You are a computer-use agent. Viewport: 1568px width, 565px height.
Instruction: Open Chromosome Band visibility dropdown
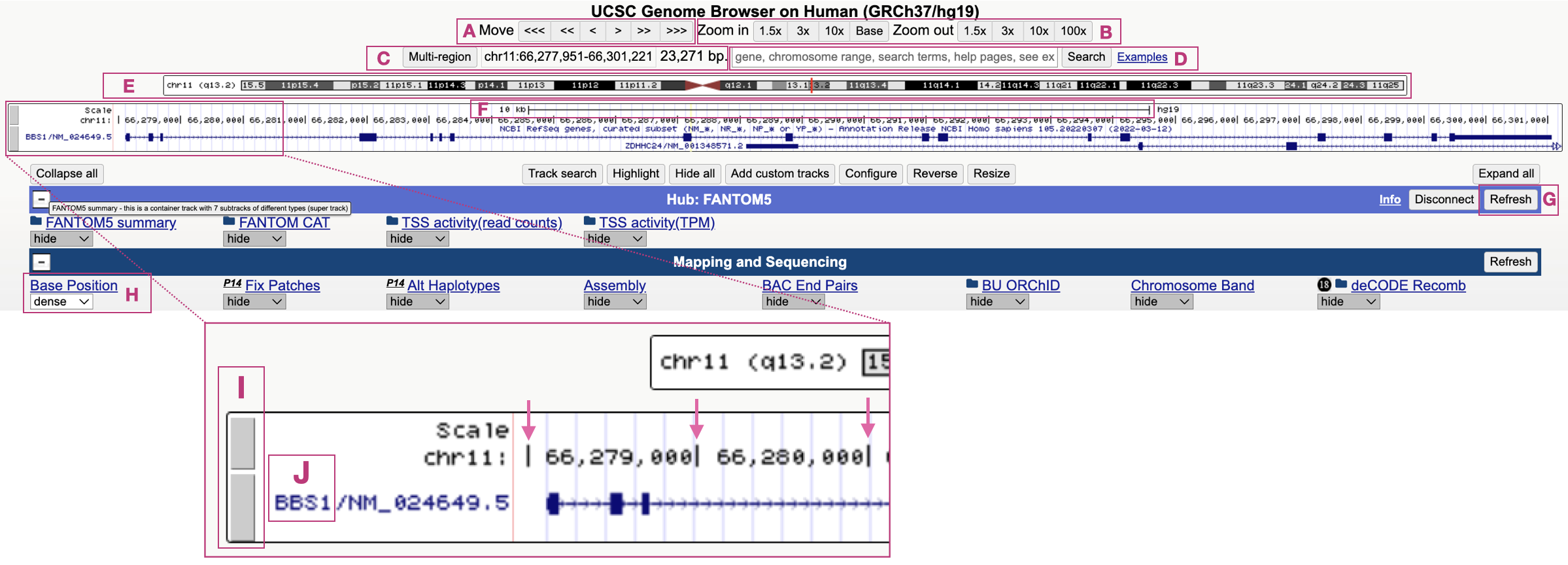click(1162, 301)
